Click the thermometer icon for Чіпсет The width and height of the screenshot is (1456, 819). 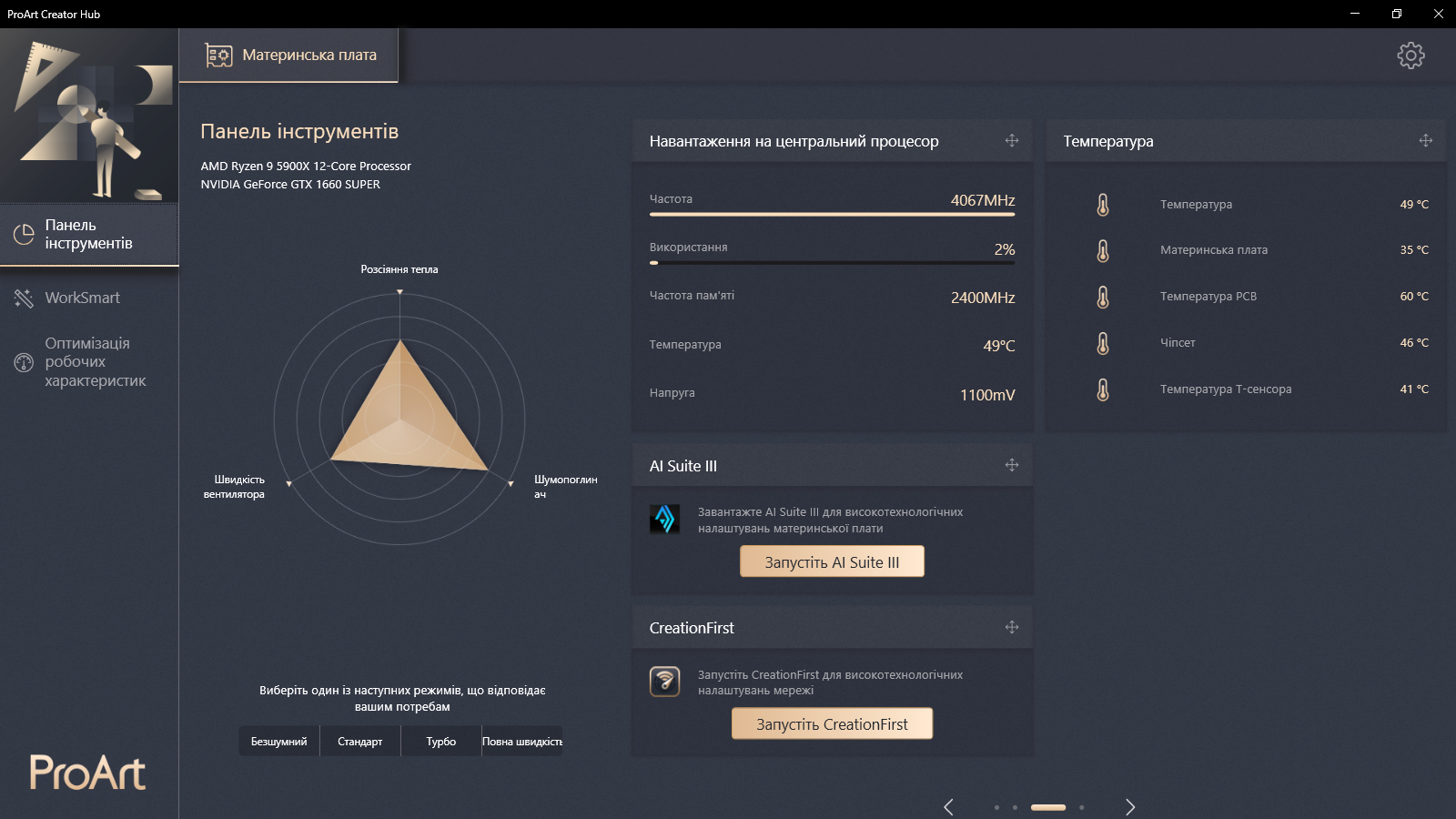tap(1103, 343)
